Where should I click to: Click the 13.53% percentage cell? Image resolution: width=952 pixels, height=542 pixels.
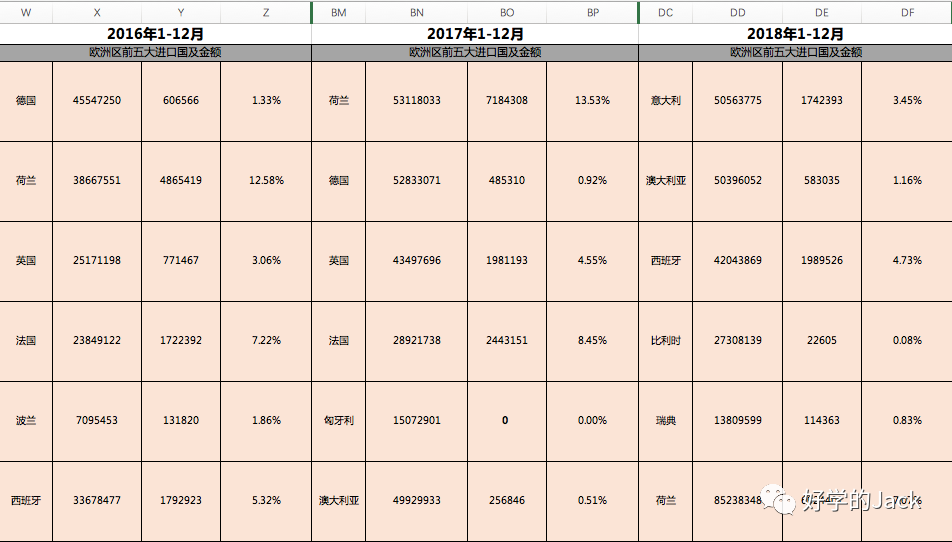point(593,101)
